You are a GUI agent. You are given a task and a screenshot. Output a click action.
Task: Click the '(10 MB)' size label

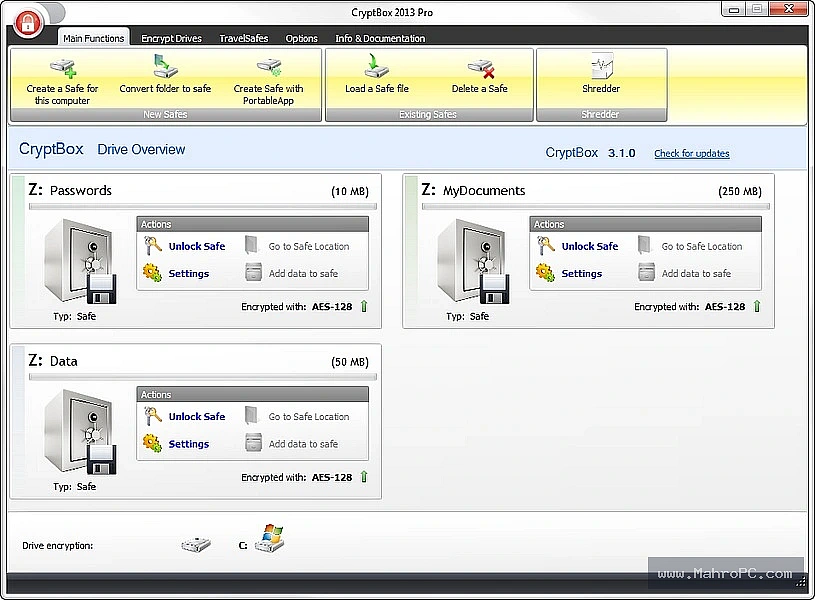tap(350, 191)
